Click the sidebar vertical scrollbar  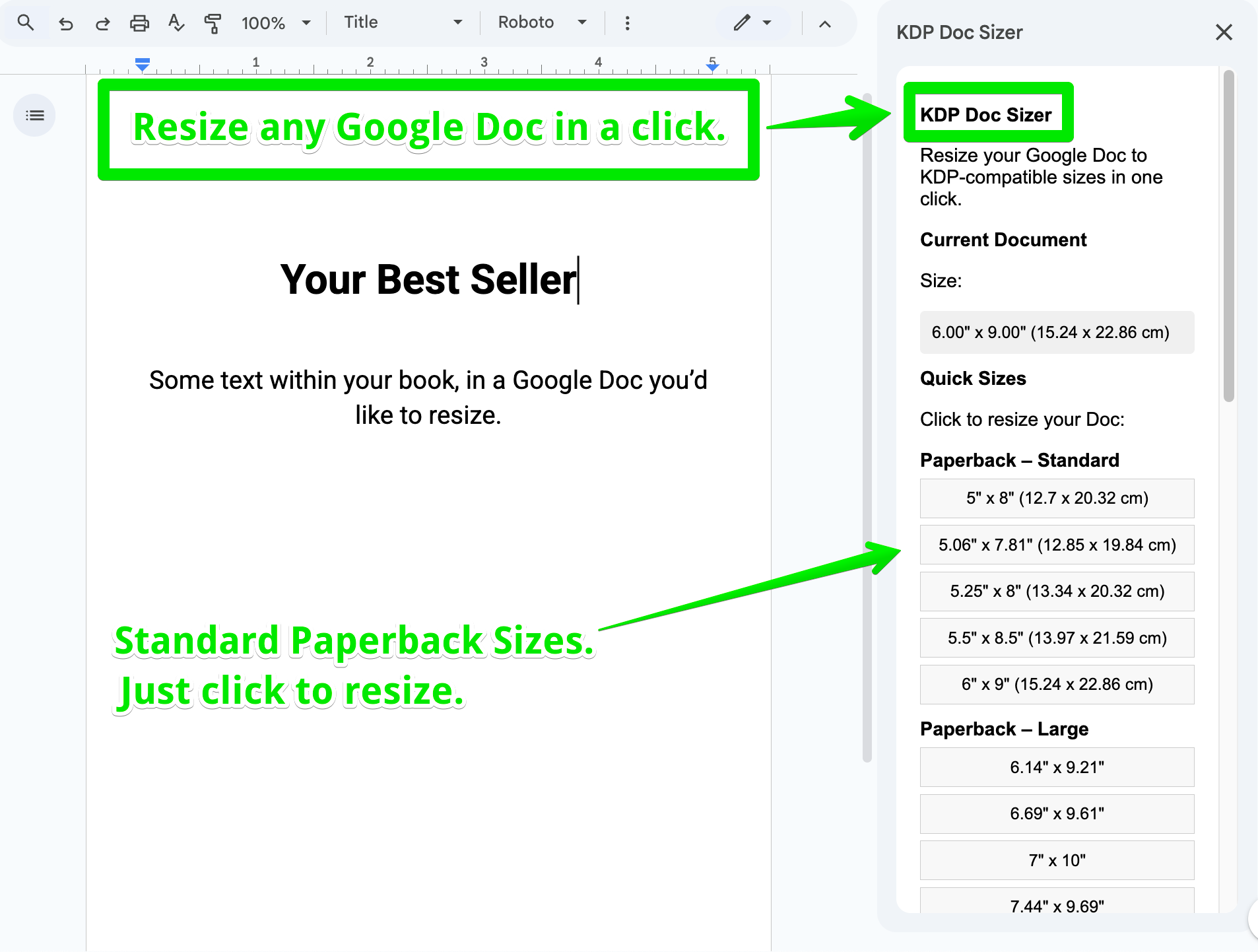coord(1228,238)
